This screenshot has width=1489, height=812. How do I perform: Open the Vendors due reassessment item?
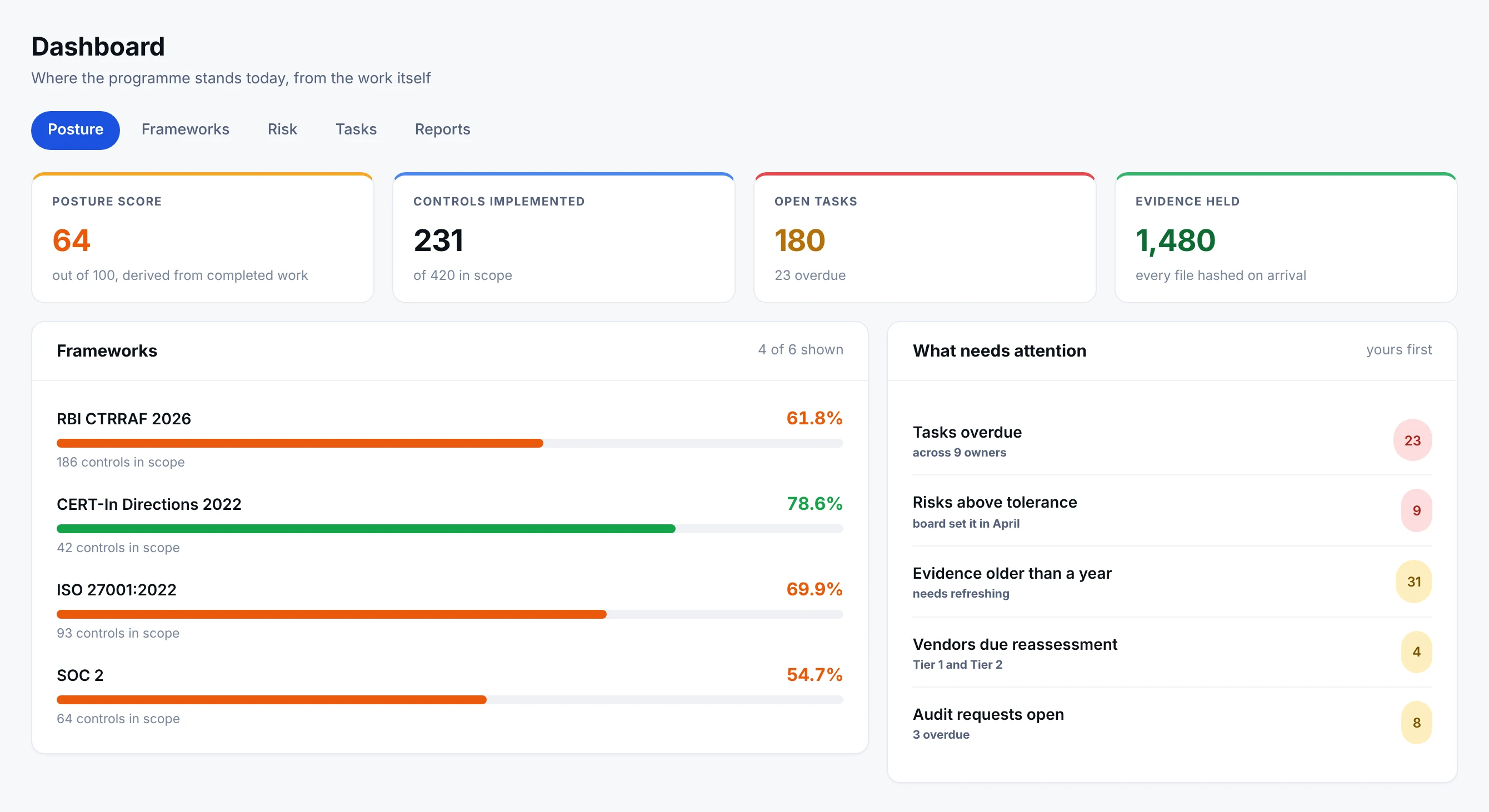click(x=1172, y=653)
